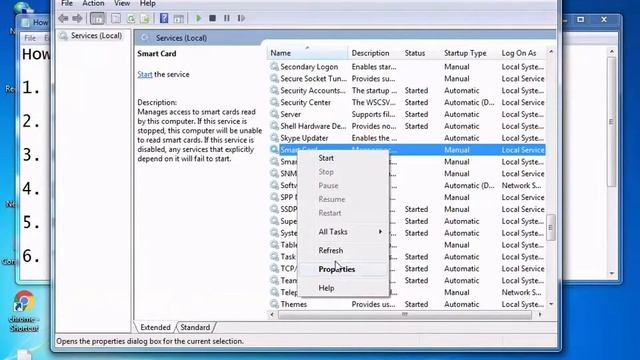Click the Restart Service toolbar icon

[241, 18]
